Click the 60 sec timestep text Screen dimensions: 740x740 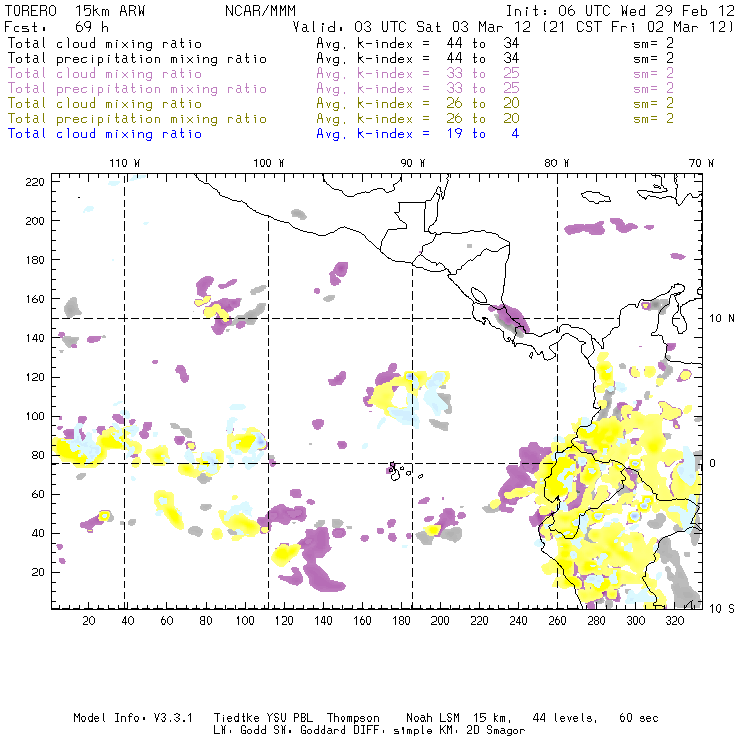coord(639,718)
